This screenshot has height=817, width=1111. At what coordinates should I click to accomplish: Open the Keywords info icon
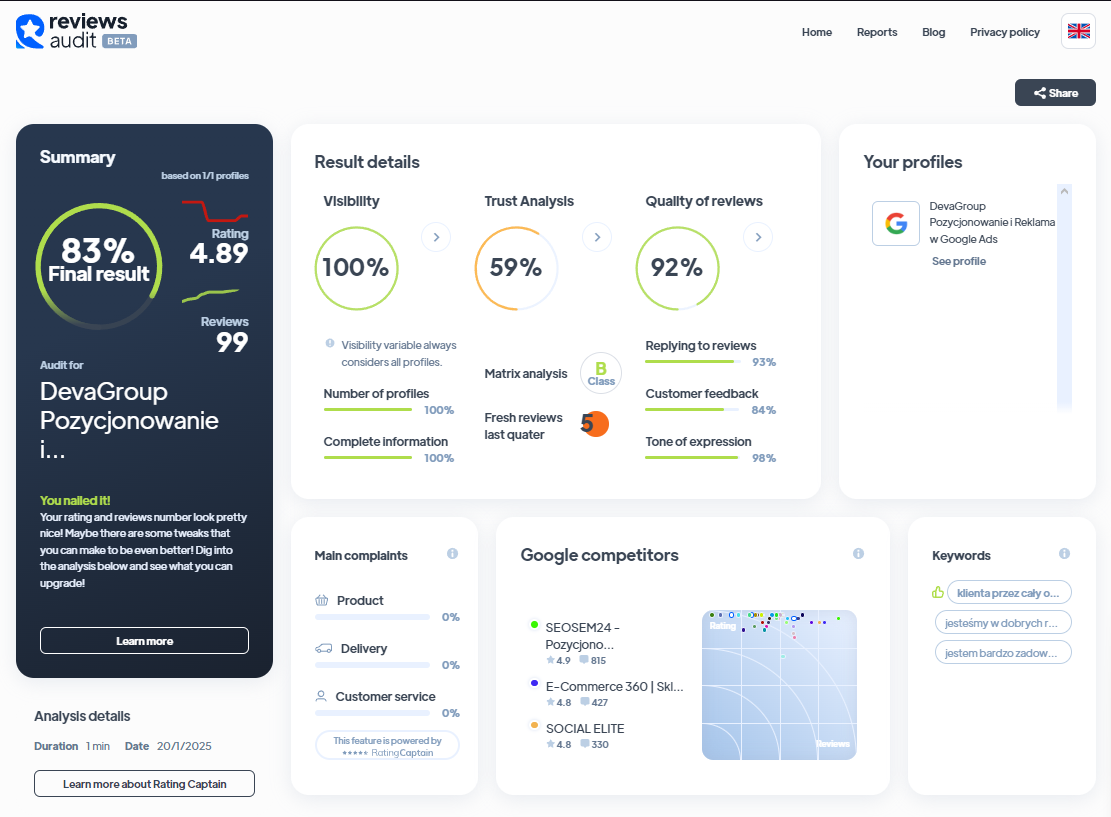click(1064, 553)
